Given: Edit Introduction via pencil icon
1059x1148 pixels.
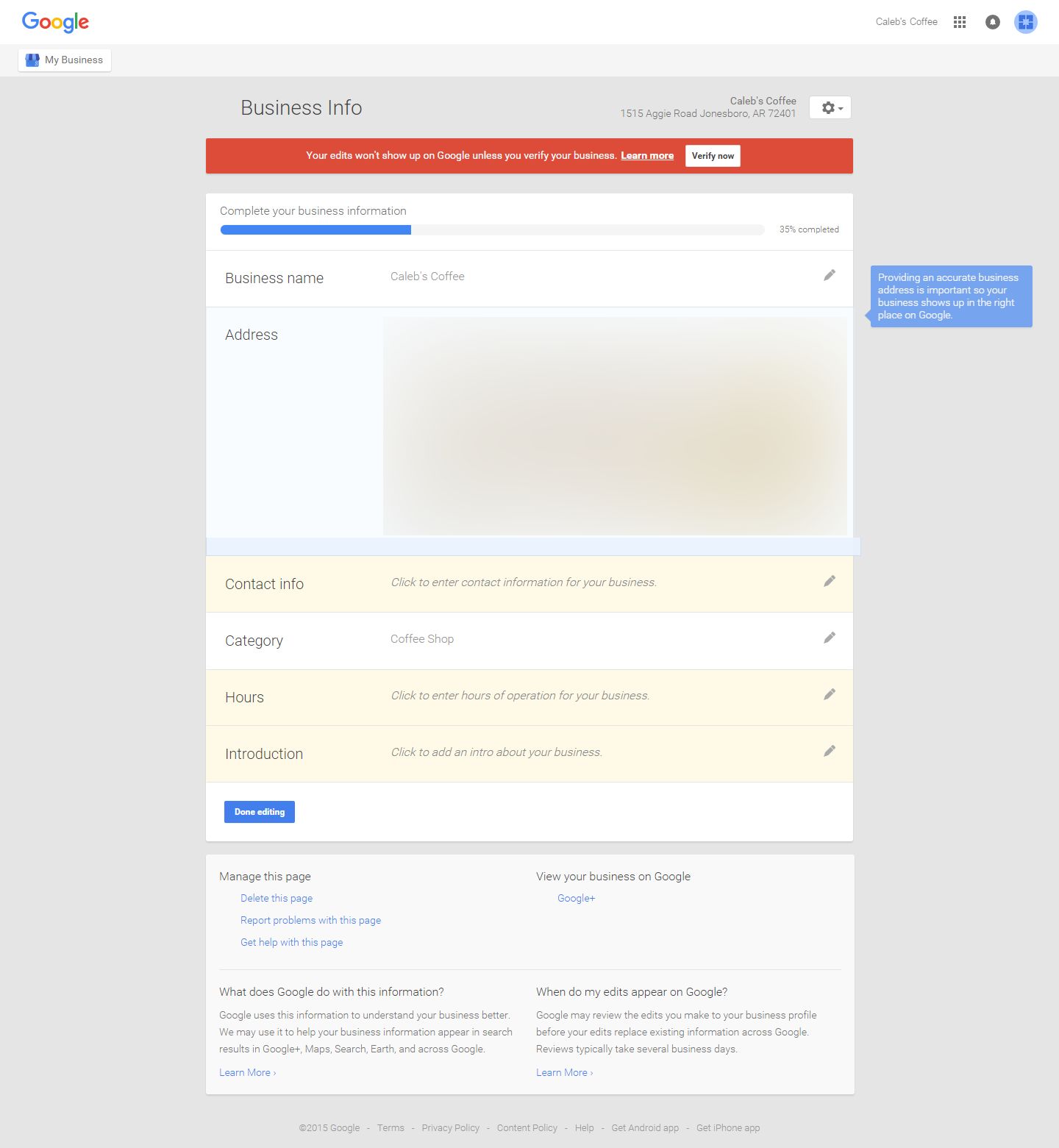Looking at the screenshot, I should [829, 751].
